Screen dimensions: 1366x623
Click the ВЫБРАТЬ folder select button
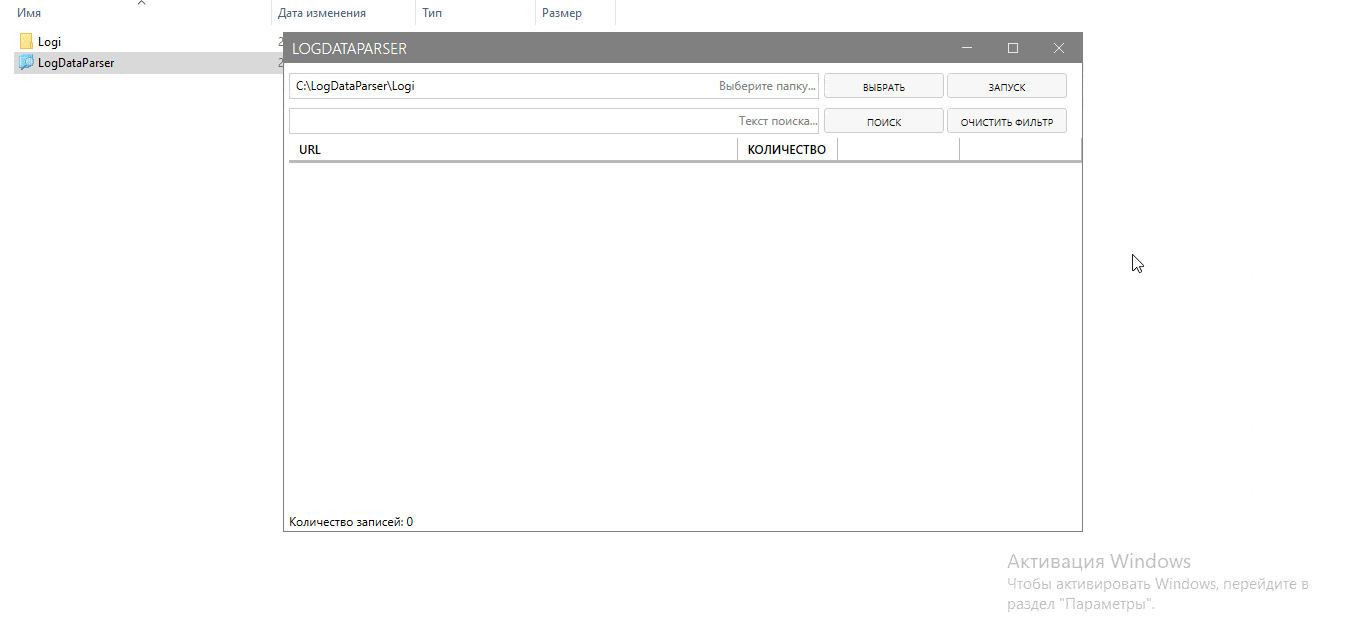click(883, 86)
